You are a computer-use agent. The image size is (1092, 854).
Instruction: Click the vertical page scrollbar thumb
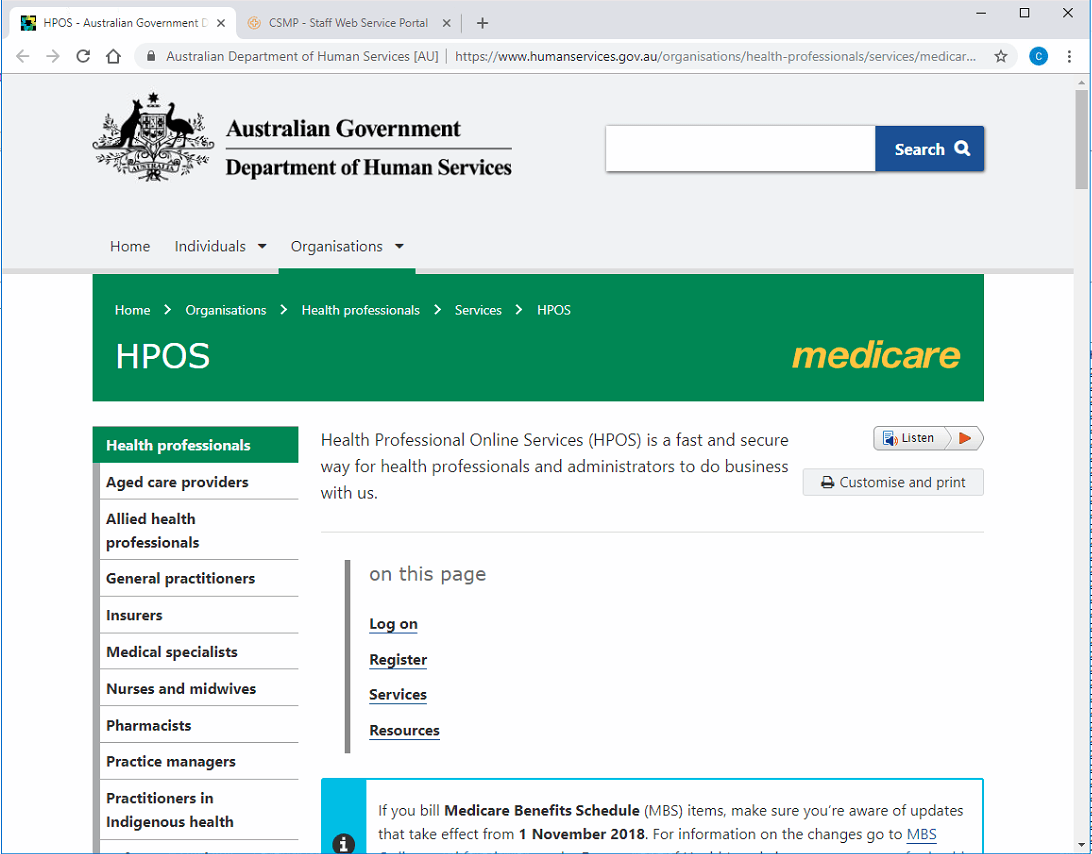1081,139
